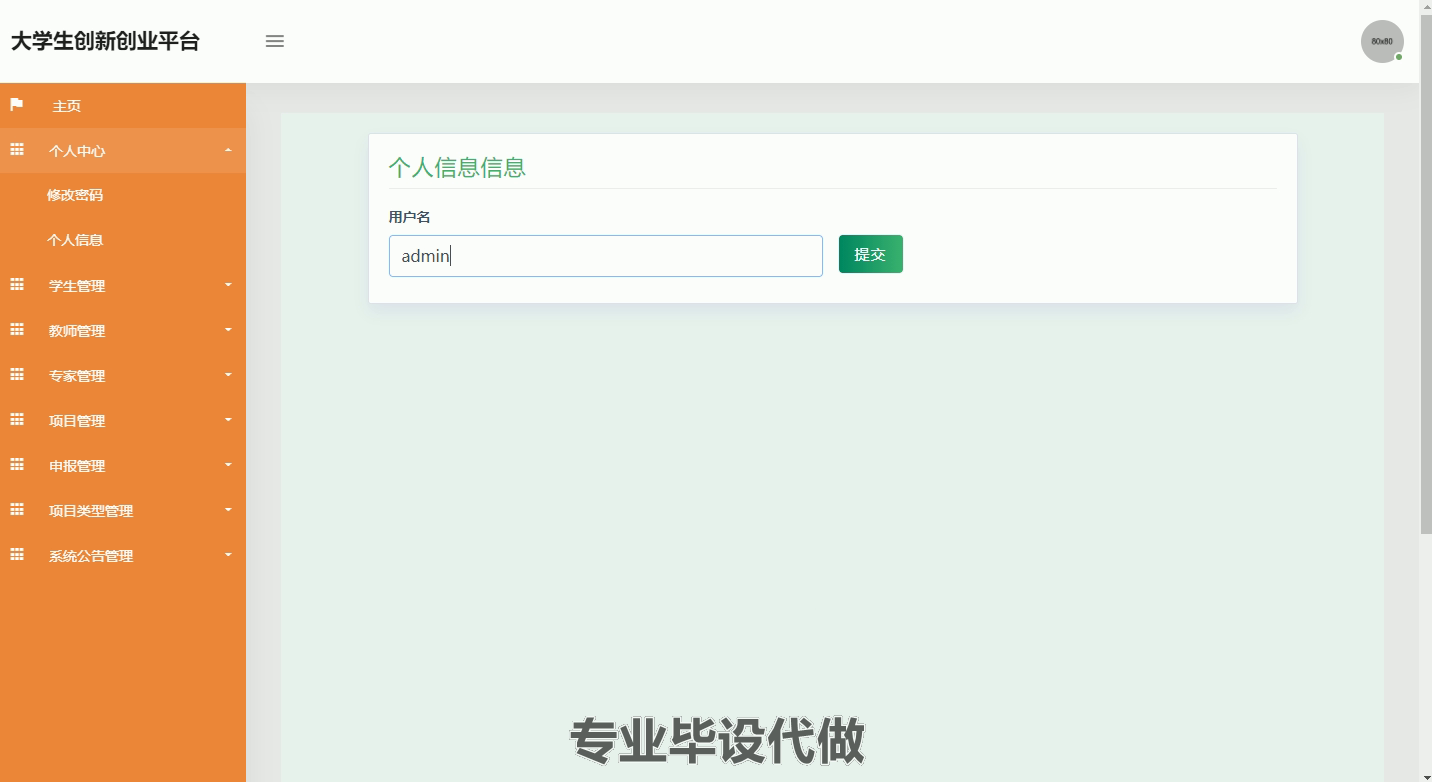1432x782 pixels.
Task: Expand the 教师管理 dropdown arrow
Action: [228, 330]
